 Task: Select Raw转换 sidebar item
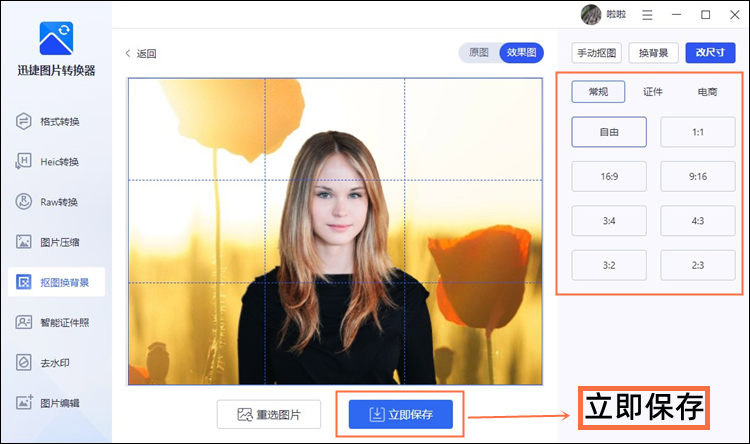tap(48, 202)
